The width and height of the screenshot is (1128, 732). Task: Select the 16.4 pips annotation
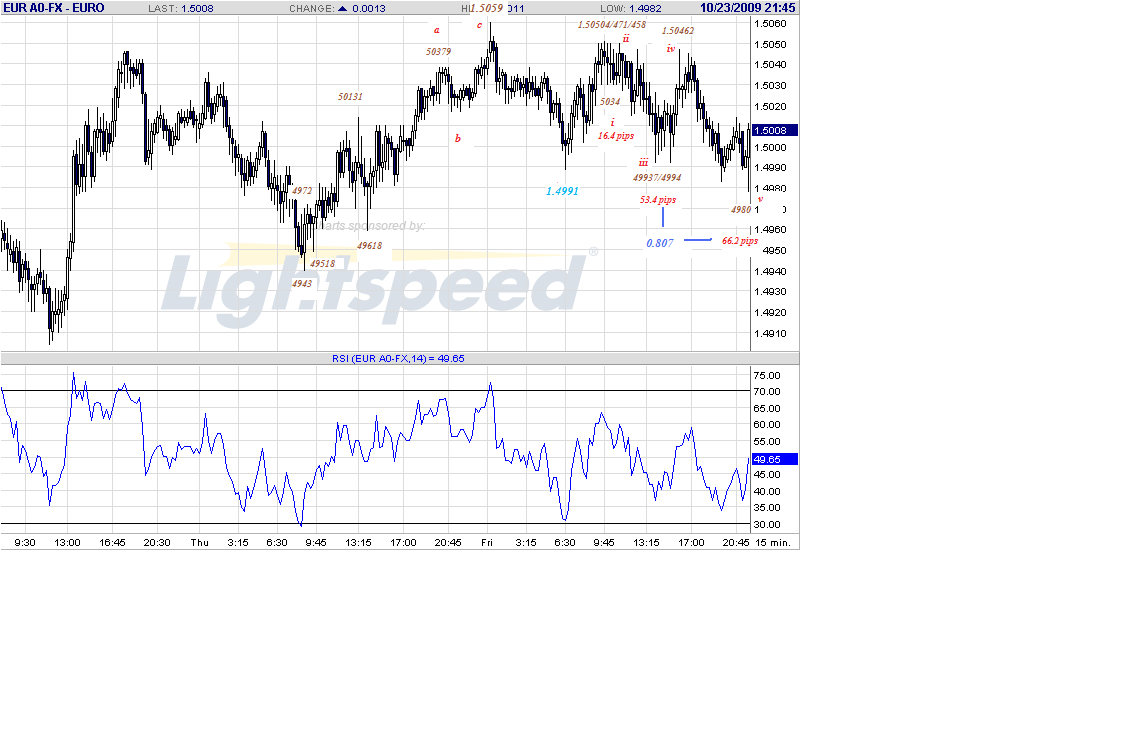click(x=616, y=136)
